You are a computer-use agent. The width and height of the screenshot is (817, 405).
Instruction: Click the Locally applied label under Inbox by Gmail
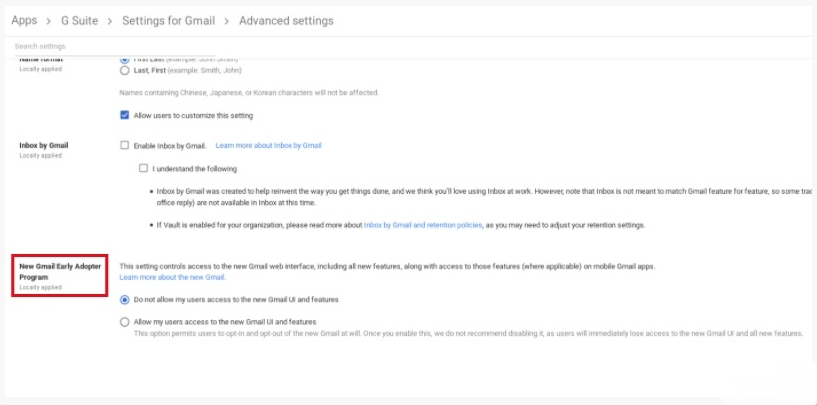40,156
